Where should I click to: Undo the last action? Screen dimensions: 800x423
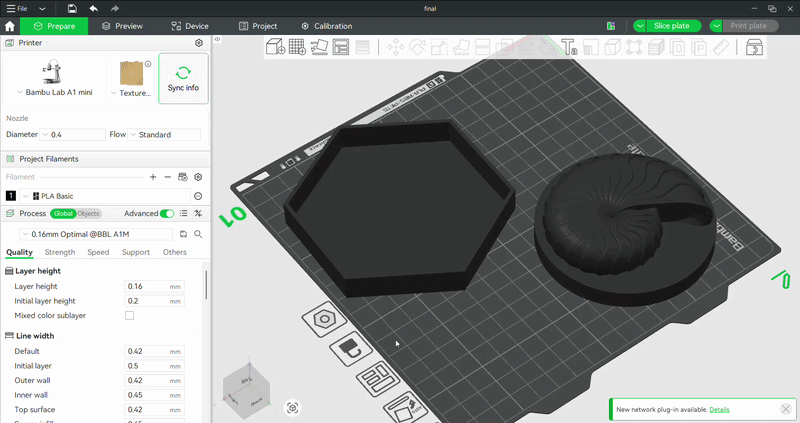(94, 8)
